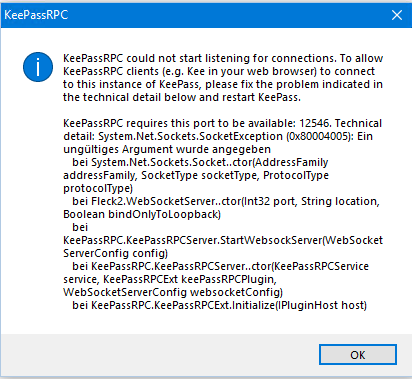Click the KeePassRPC title bar text
Screen dimensions: 412x379
[x=36, y=15]
